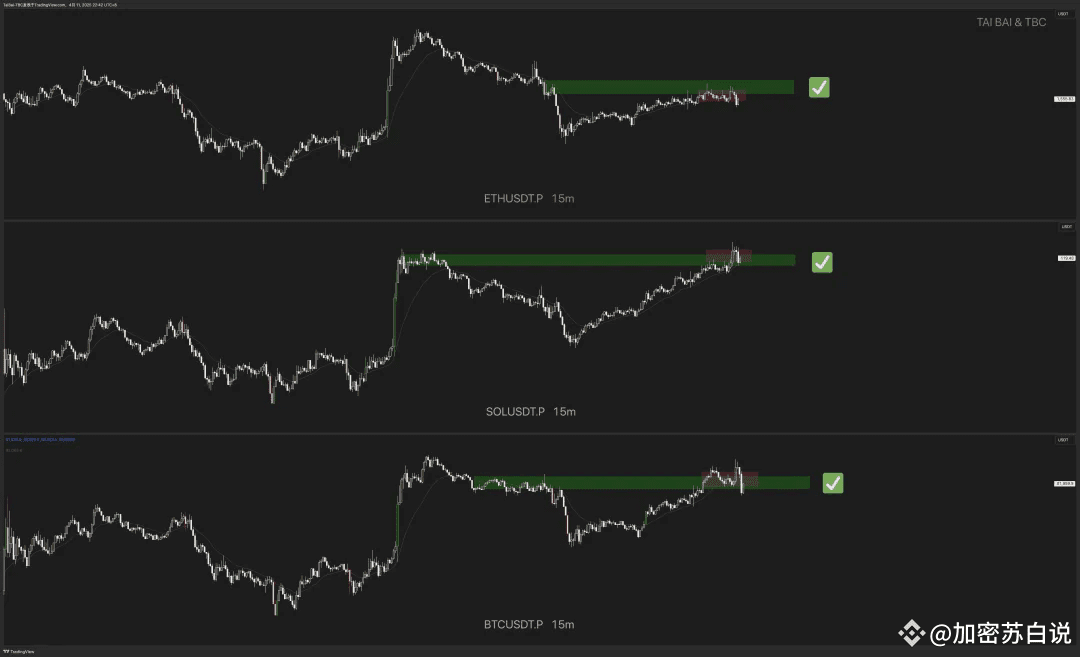Click the green resistance zone on SOL chart
The width and height of the screenshot is (1080, 657).
pyautogui.click(x=598, y=260)
